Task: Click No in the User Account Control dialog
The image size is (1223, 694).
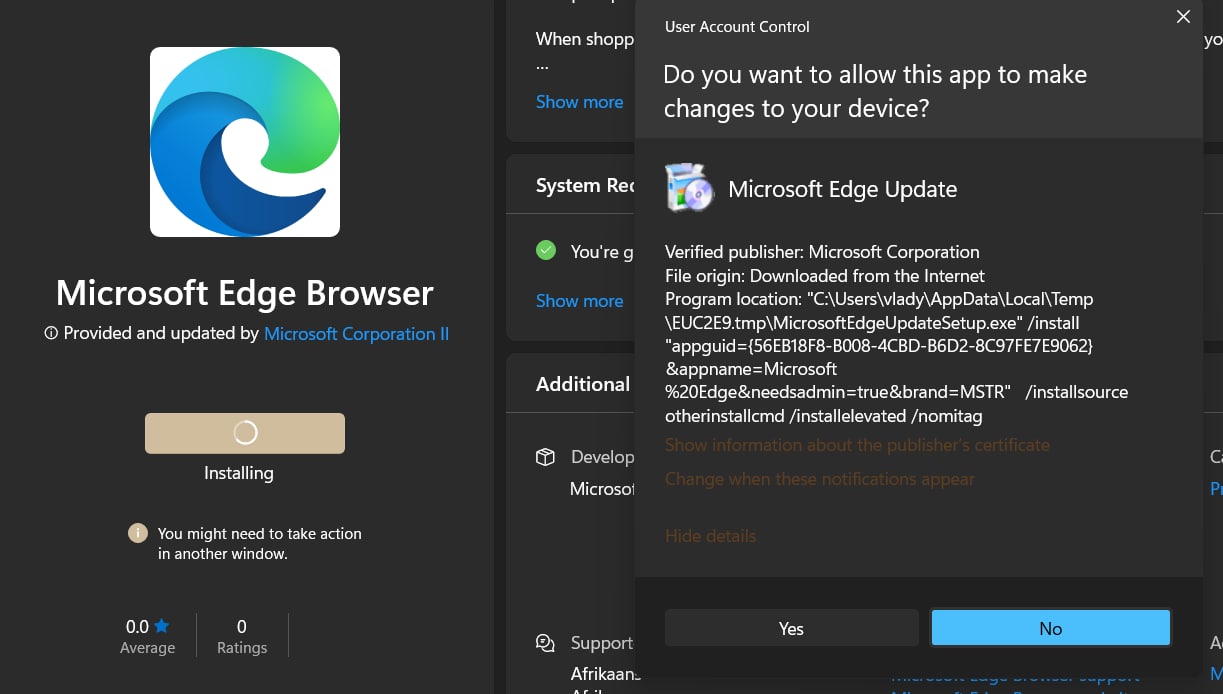Action: [x=1050, y=628]
